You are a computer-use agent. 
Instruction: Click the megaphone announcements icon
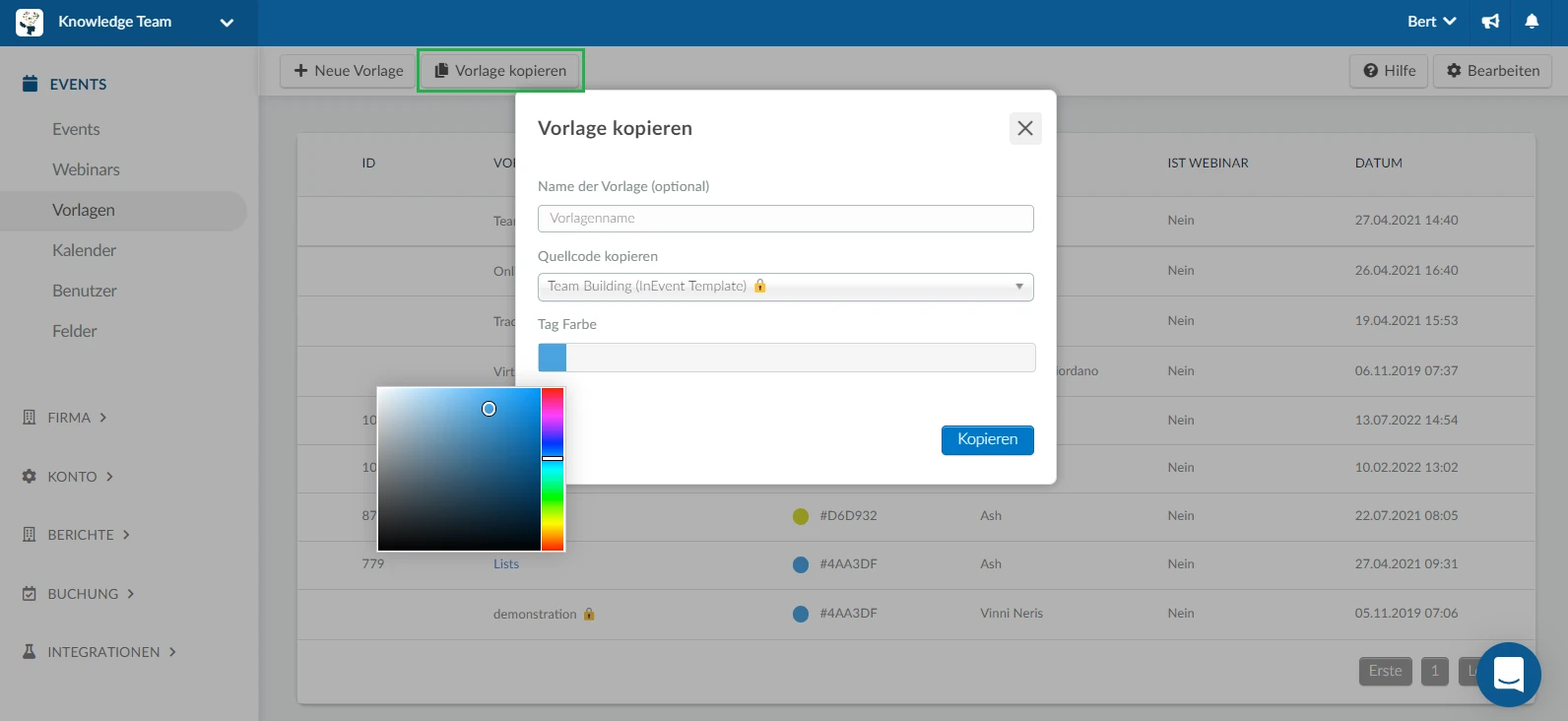(1490, 22)
